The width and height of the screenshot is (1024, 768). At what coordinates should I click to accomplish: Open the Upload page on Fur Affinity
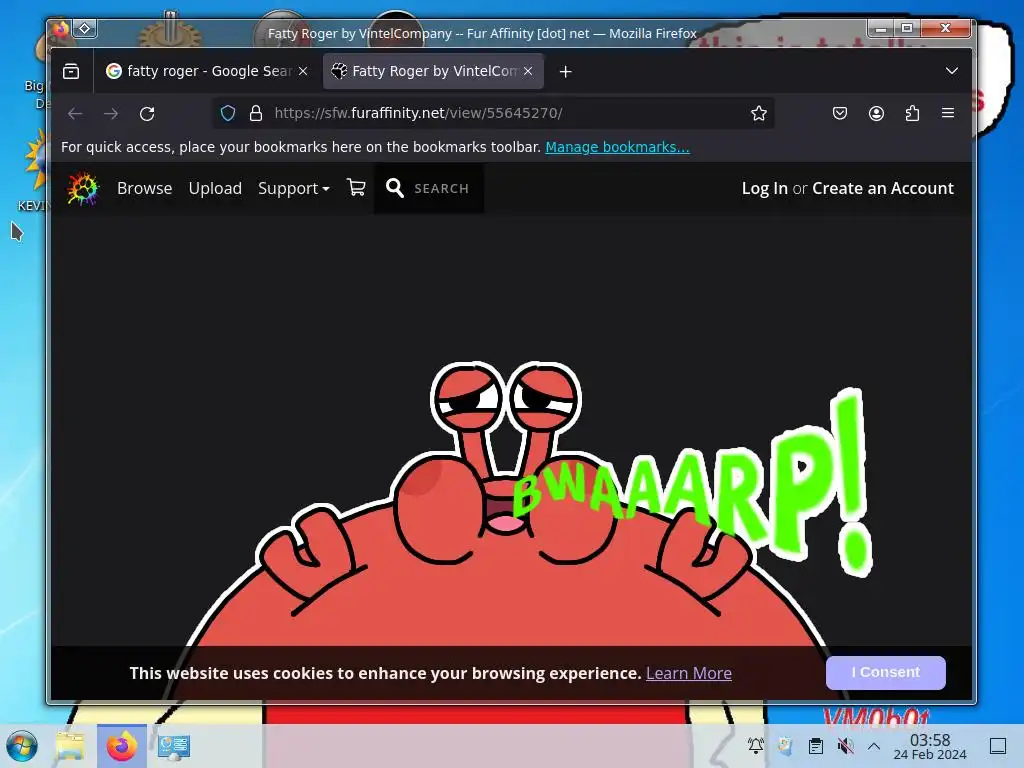(215, 188)
